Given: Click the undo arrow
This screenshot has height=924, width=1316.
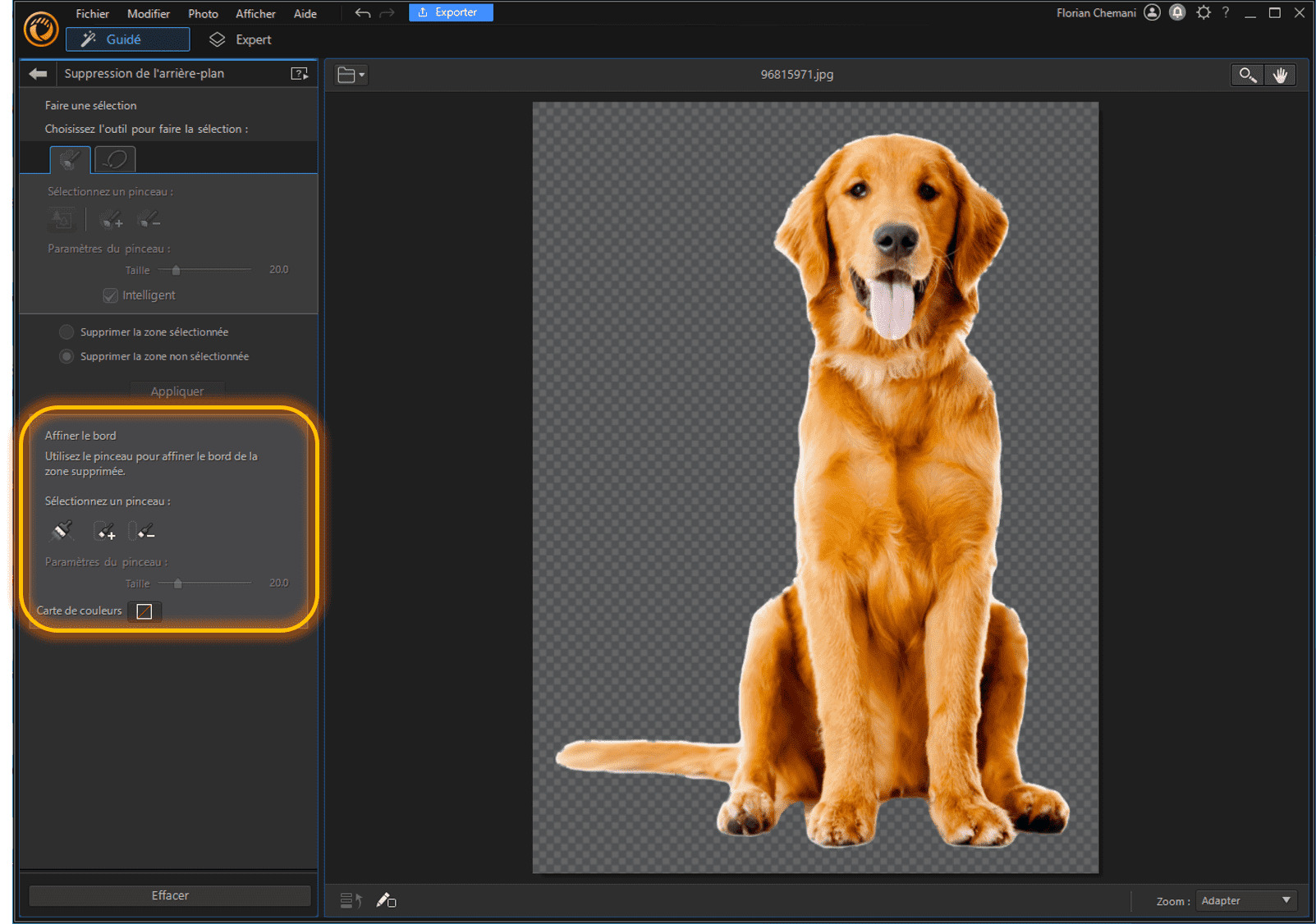Looking at the screenshot, I should [x=362, y=13].
